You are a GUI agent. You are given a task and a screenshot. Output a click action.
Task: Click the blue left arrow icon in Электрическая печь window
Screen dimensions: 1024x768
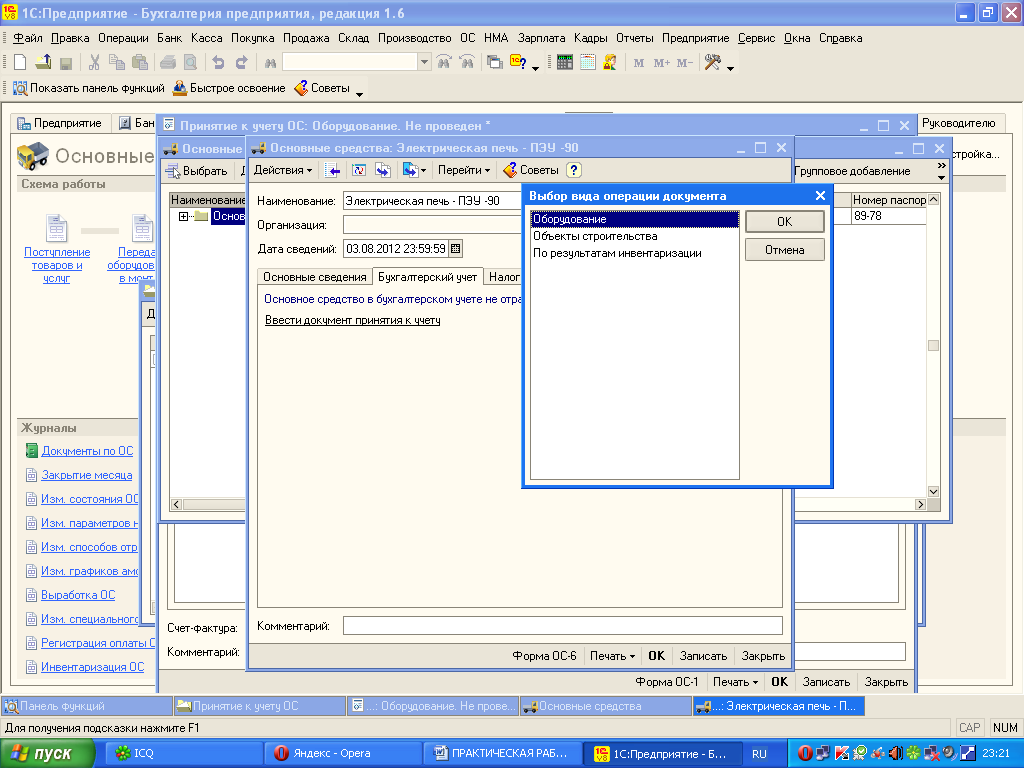pyautogui.click(x=333, y=170)
